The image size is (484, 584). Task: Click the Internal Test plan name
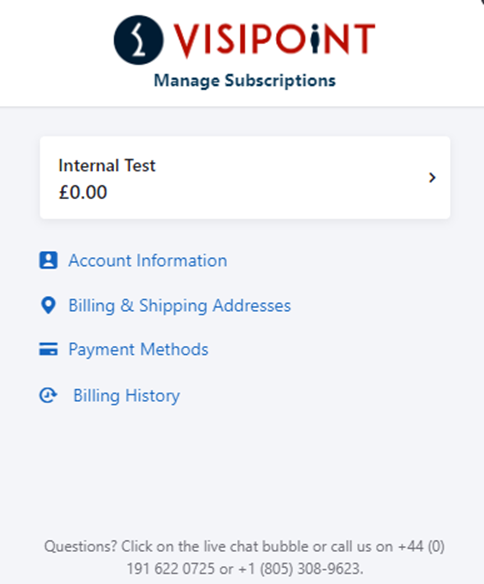[107, 165]
